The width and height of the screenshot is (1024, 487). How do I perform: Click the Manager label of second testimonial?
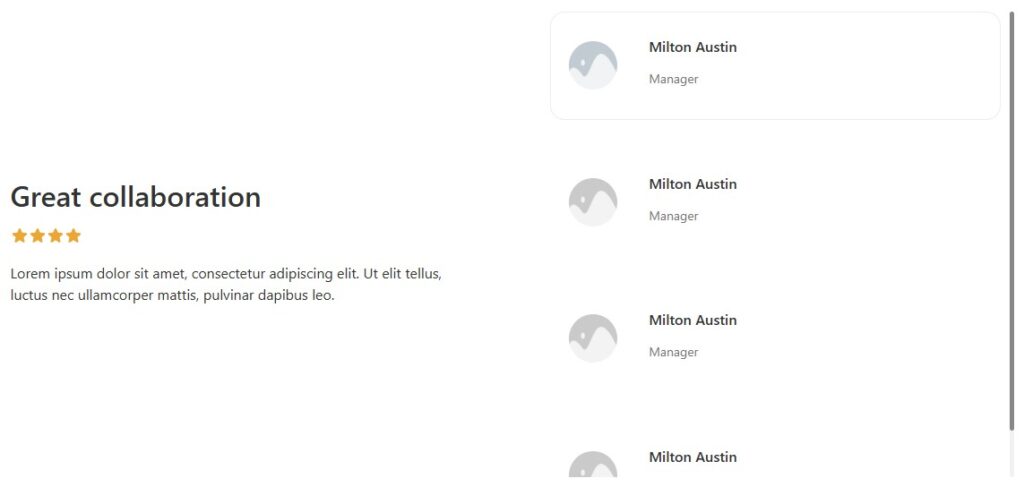(x=673, y=216)
